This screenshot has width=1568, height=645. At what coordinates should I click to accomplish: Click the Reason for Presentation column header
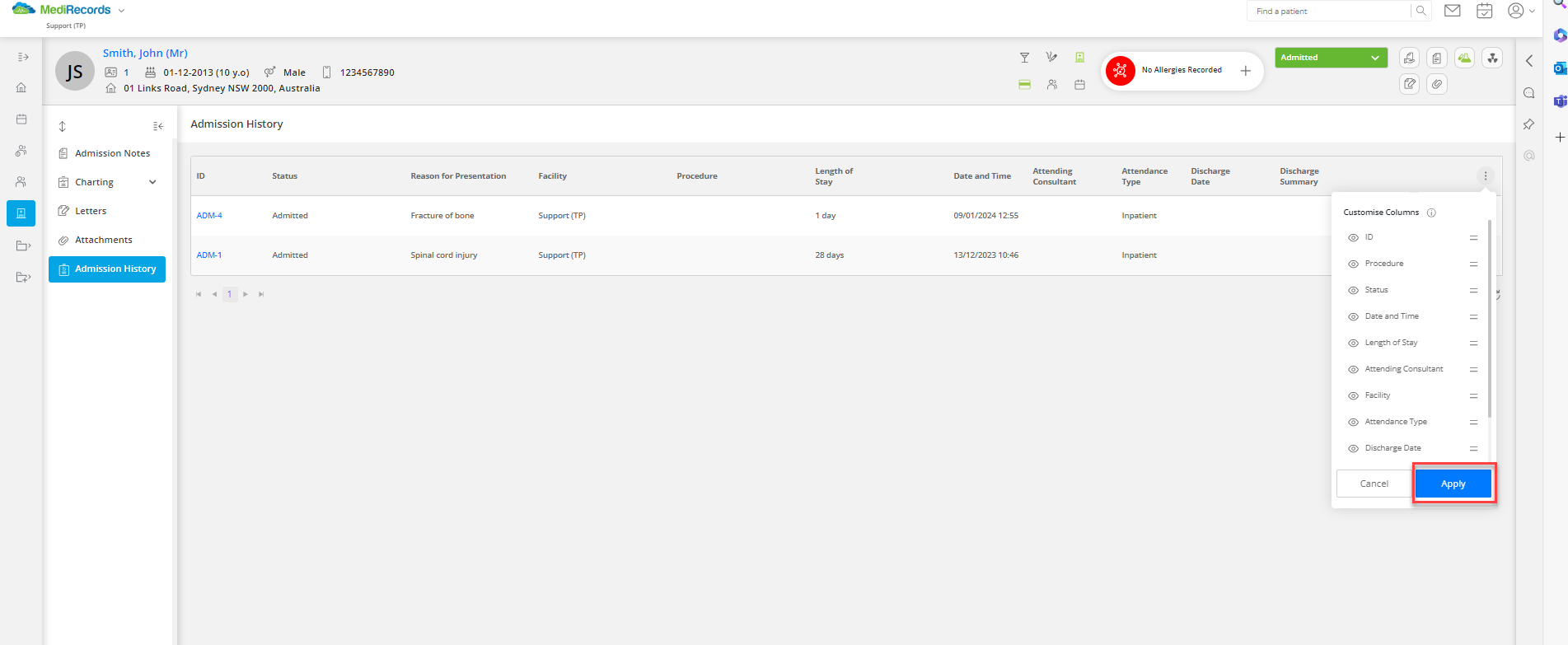(x=458, y=176)
